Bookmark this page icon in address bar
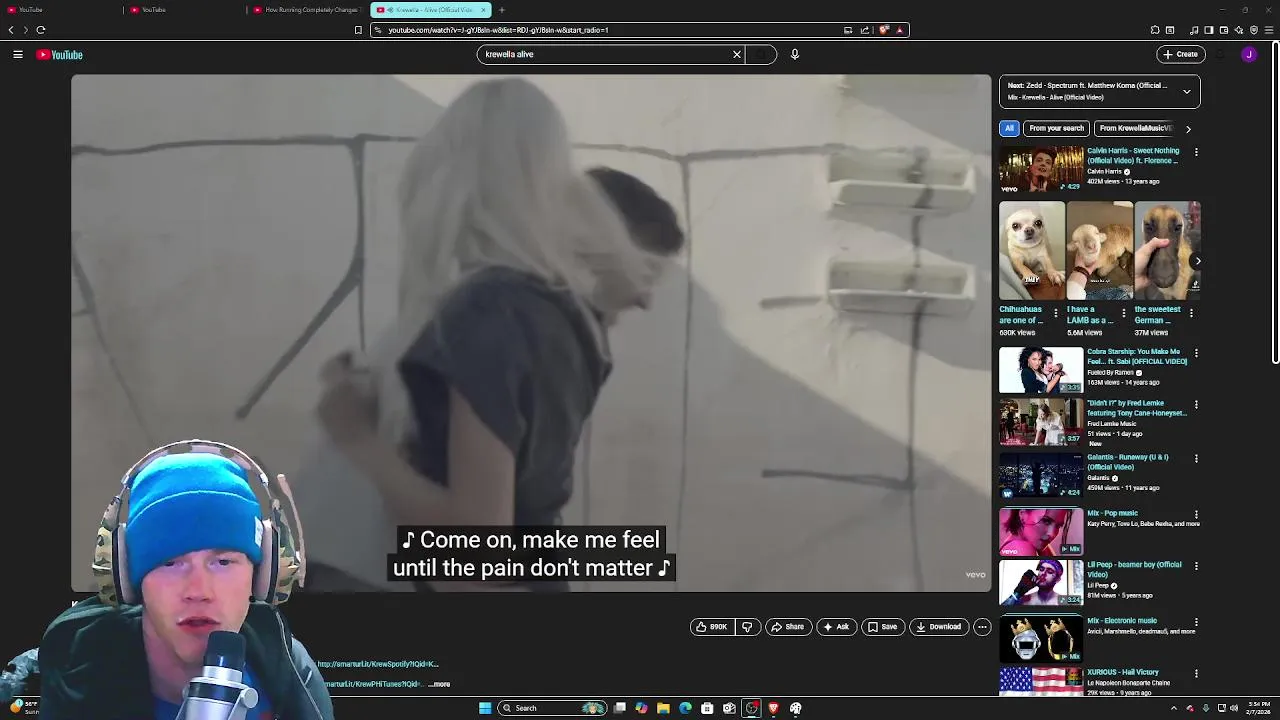The width and height of the screenshot is (1280, 720). (x=358, y=30)
